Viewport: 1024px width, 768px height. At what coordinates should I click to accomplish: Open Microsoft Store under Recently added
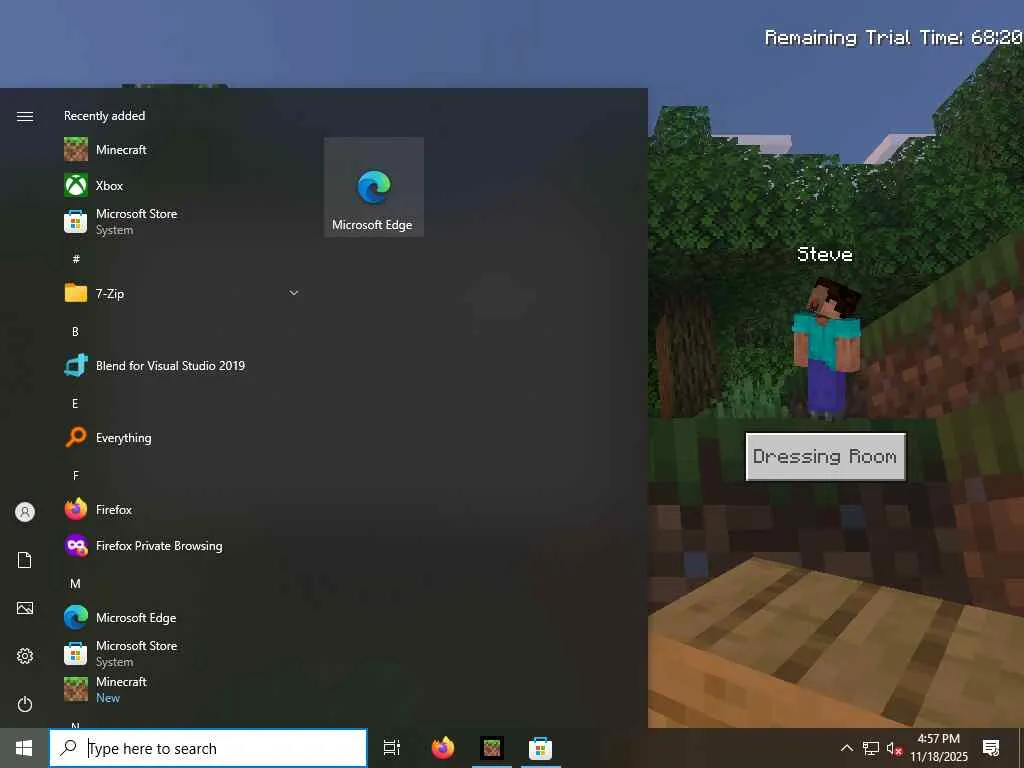coord(183,221)
